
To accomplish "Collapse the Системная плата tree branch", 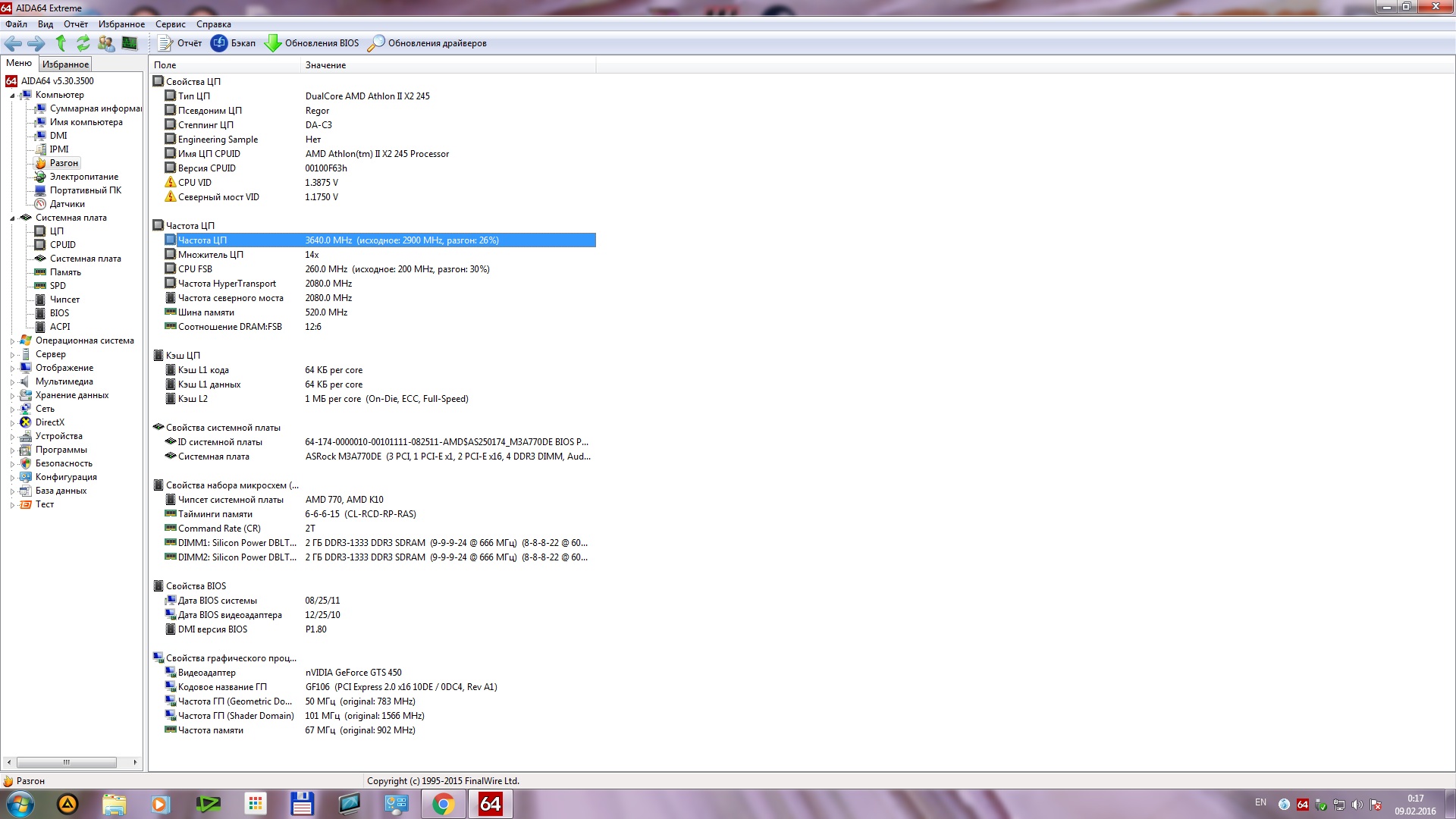I will [x=12, y=218].
